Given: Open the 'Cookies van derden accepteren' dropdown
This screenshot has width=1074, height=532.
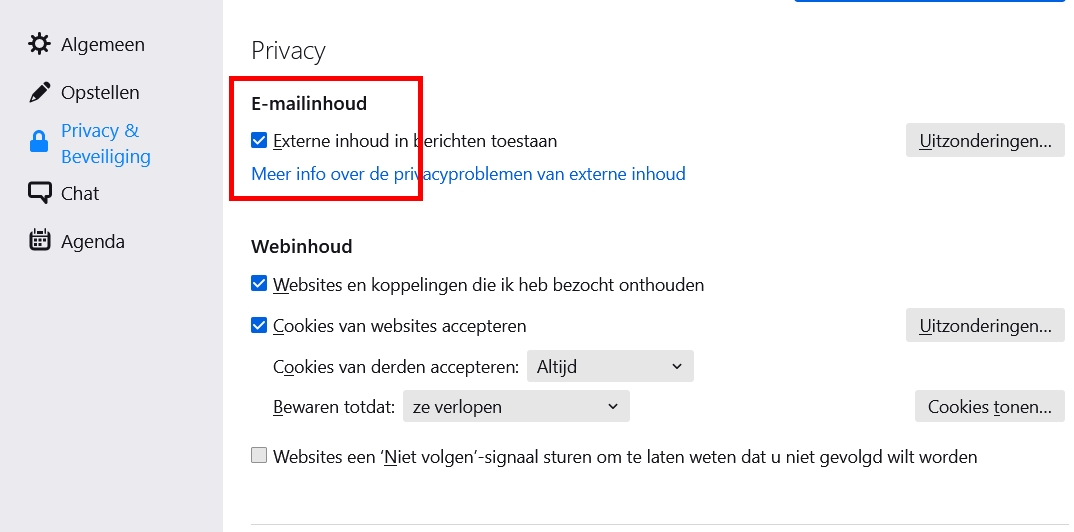Looking at the screenshot, I should (610, 367).
